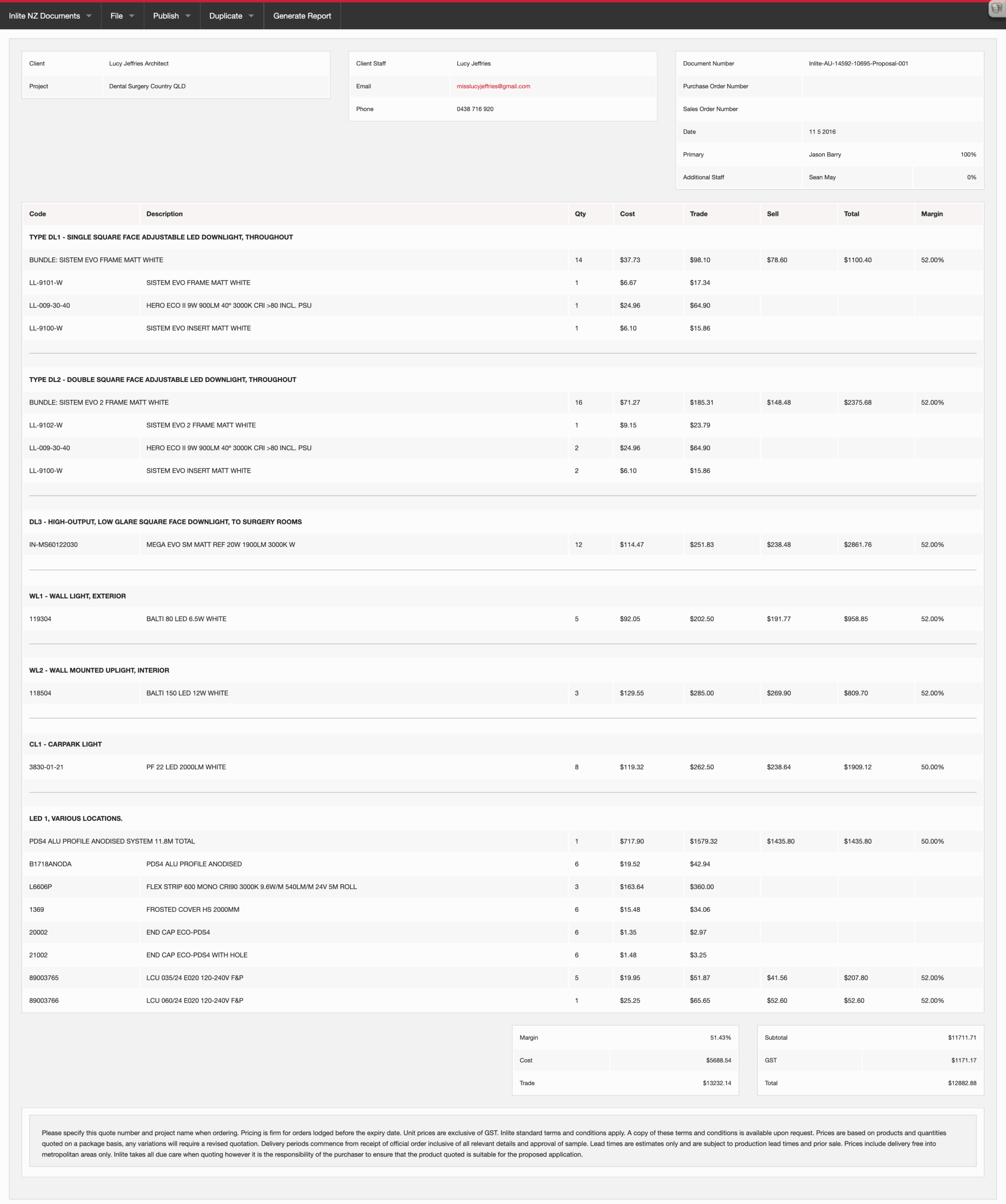Open the File menu arrow
The image size is (1006, 1204).
pyautogui.click(x=132, y=16)
